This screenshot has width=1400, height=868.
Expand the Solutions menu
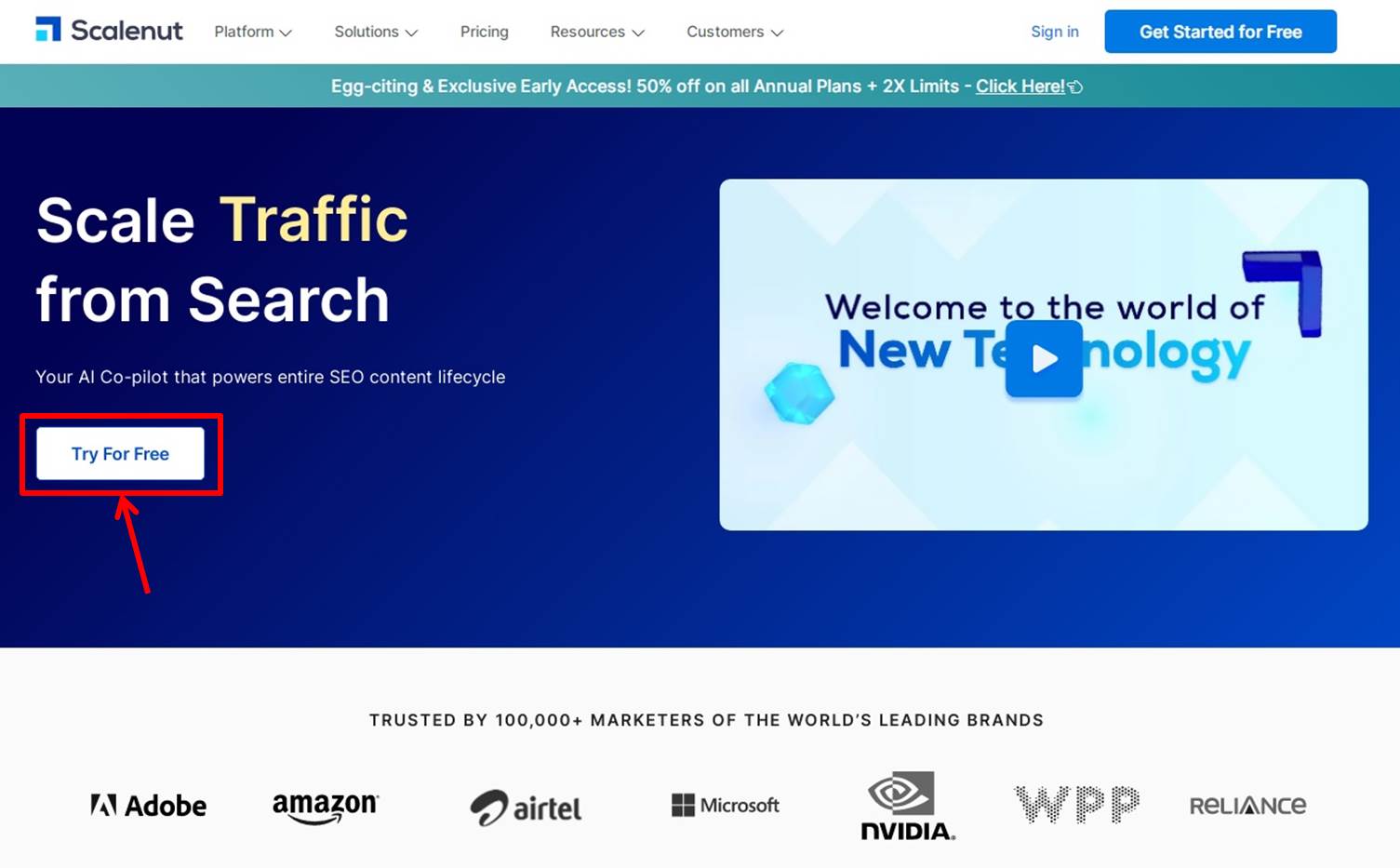coord(376,32)
